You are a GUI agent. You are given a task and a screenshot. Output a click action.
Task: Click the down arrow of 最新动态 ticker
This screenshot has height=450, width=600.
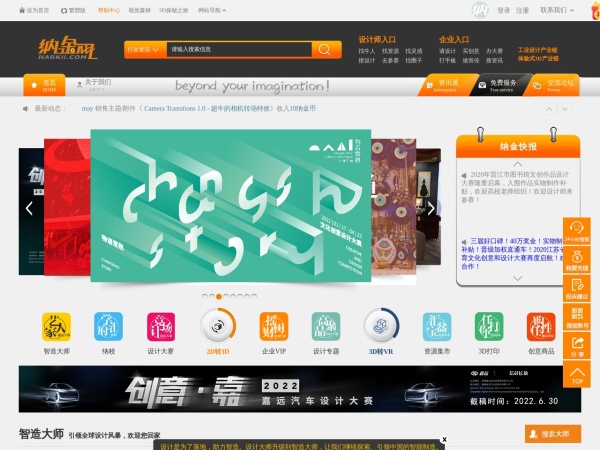[564, 109]
